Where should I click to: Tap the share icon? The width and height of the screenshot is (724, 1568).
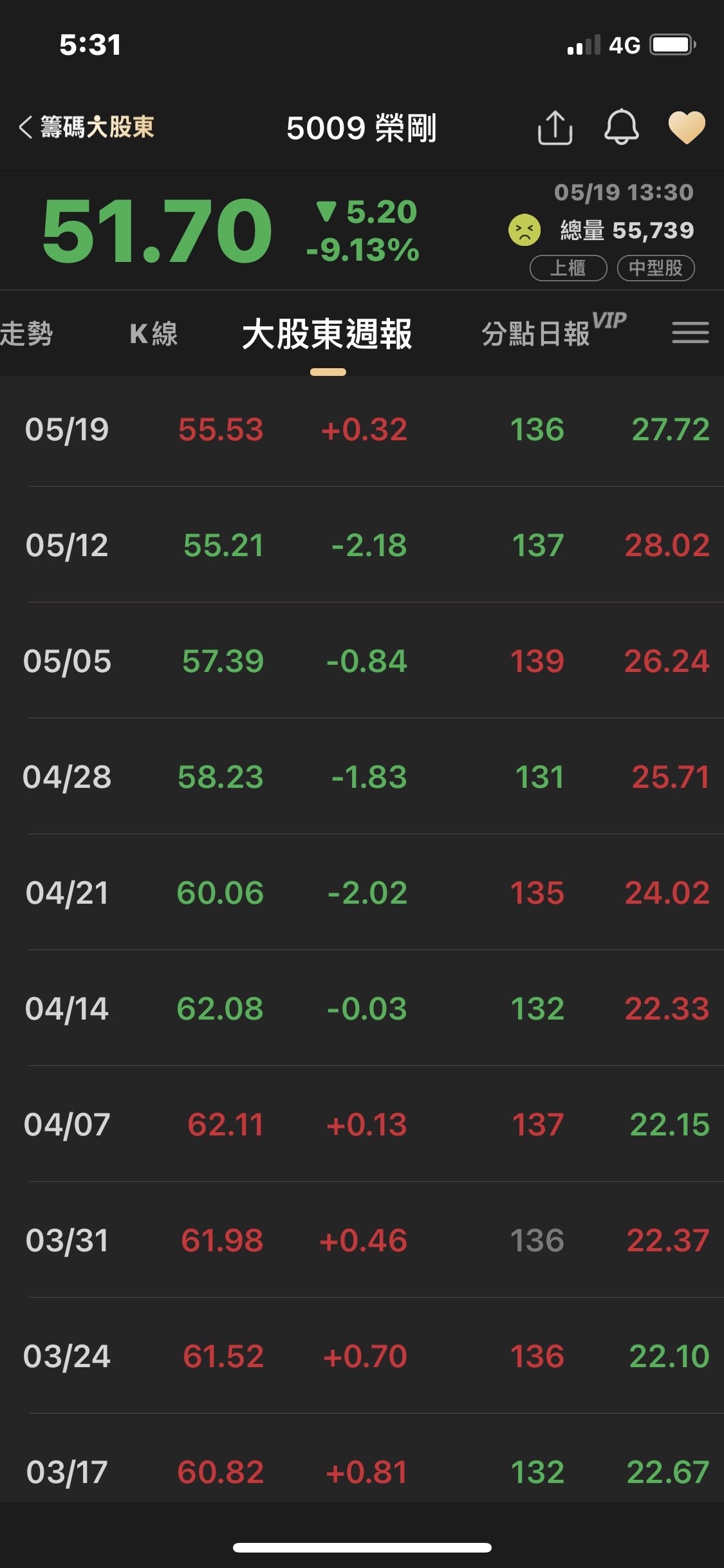coord(555,127)
